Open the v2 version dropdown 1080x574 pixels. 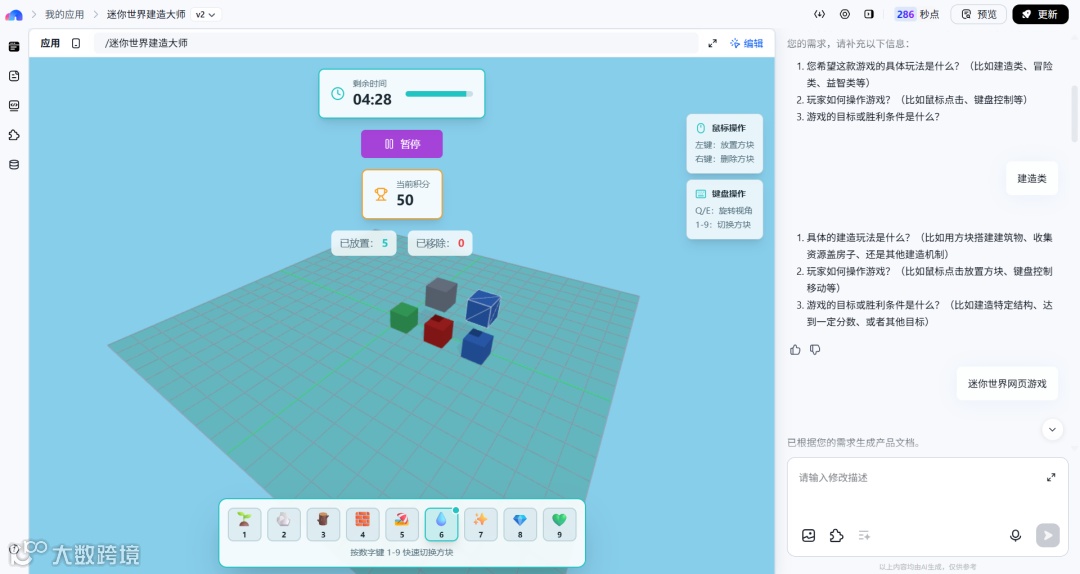[x=205, y=14]
